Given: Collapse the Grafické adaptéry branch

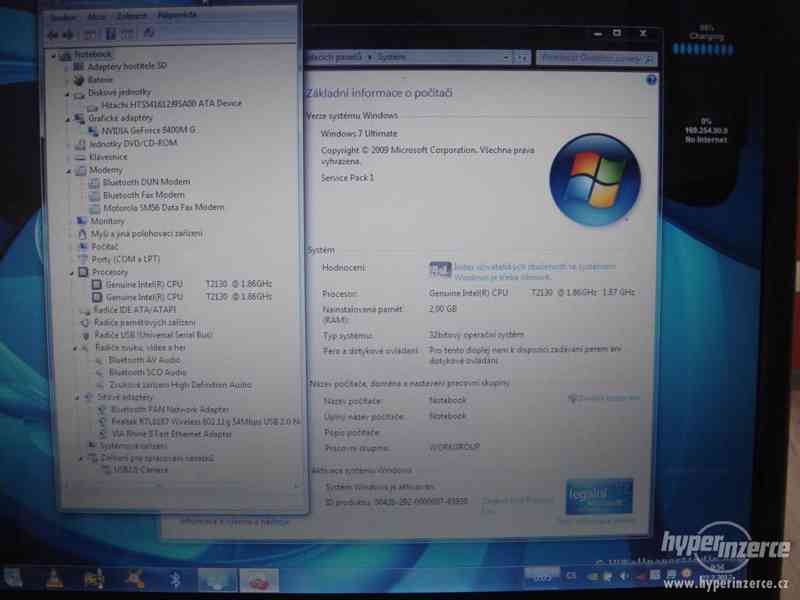Looking at the screenshot, I should pos(67,119).
